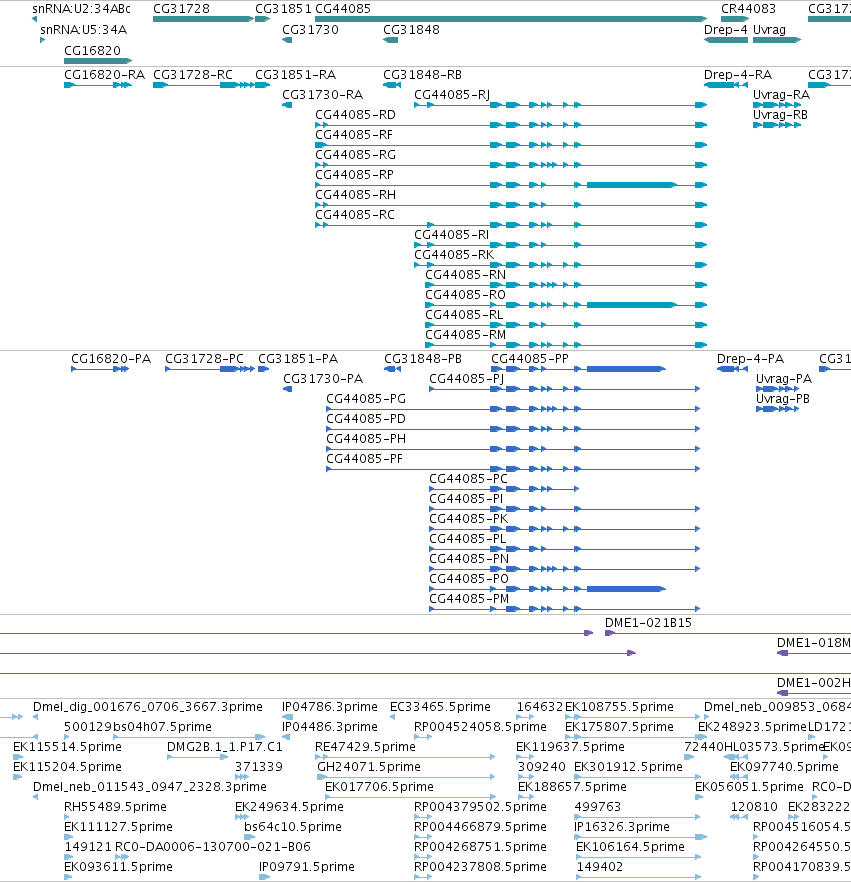Click protein CG44085-PG
Viewport: 851px width, 882px height.
coord(513,409)
